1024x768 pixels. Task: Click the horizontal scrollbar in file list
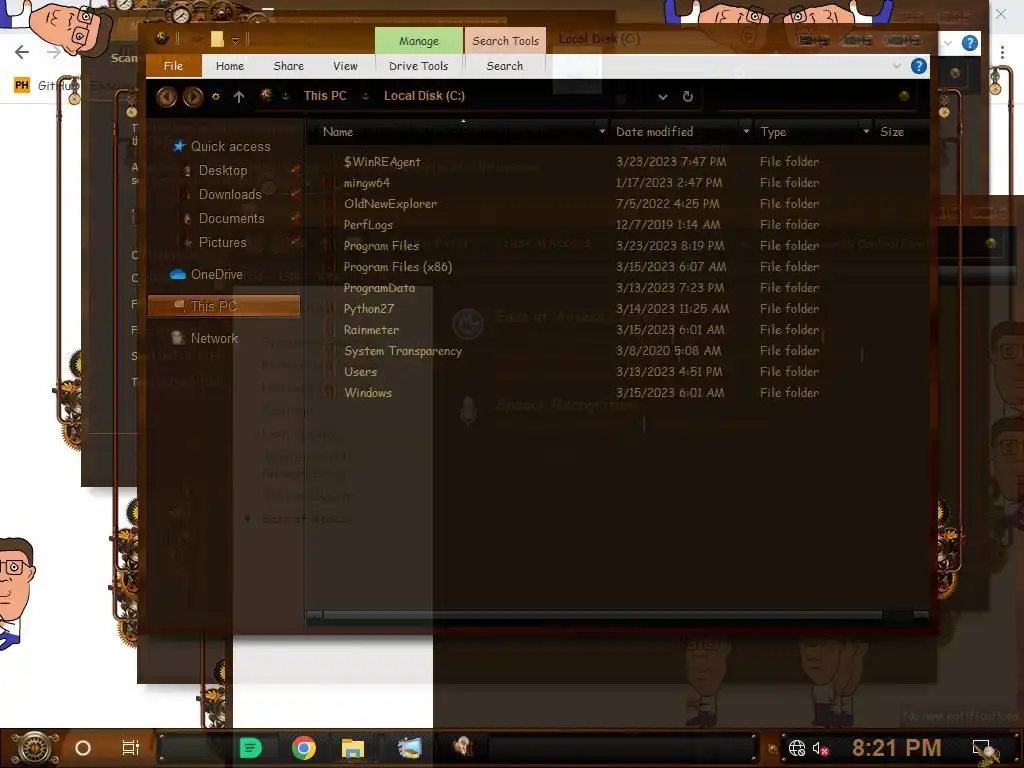[602, 615]
